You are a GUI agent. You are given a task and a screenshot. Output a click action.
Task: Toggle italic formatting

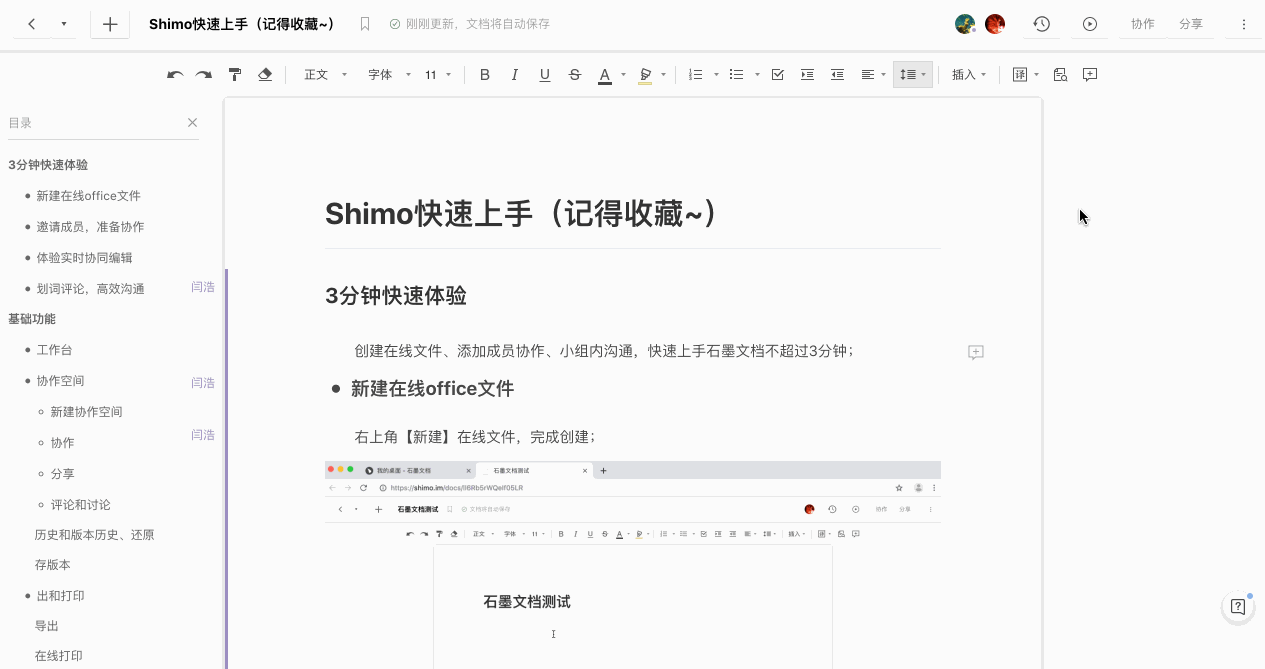click(x=515, y=75)
